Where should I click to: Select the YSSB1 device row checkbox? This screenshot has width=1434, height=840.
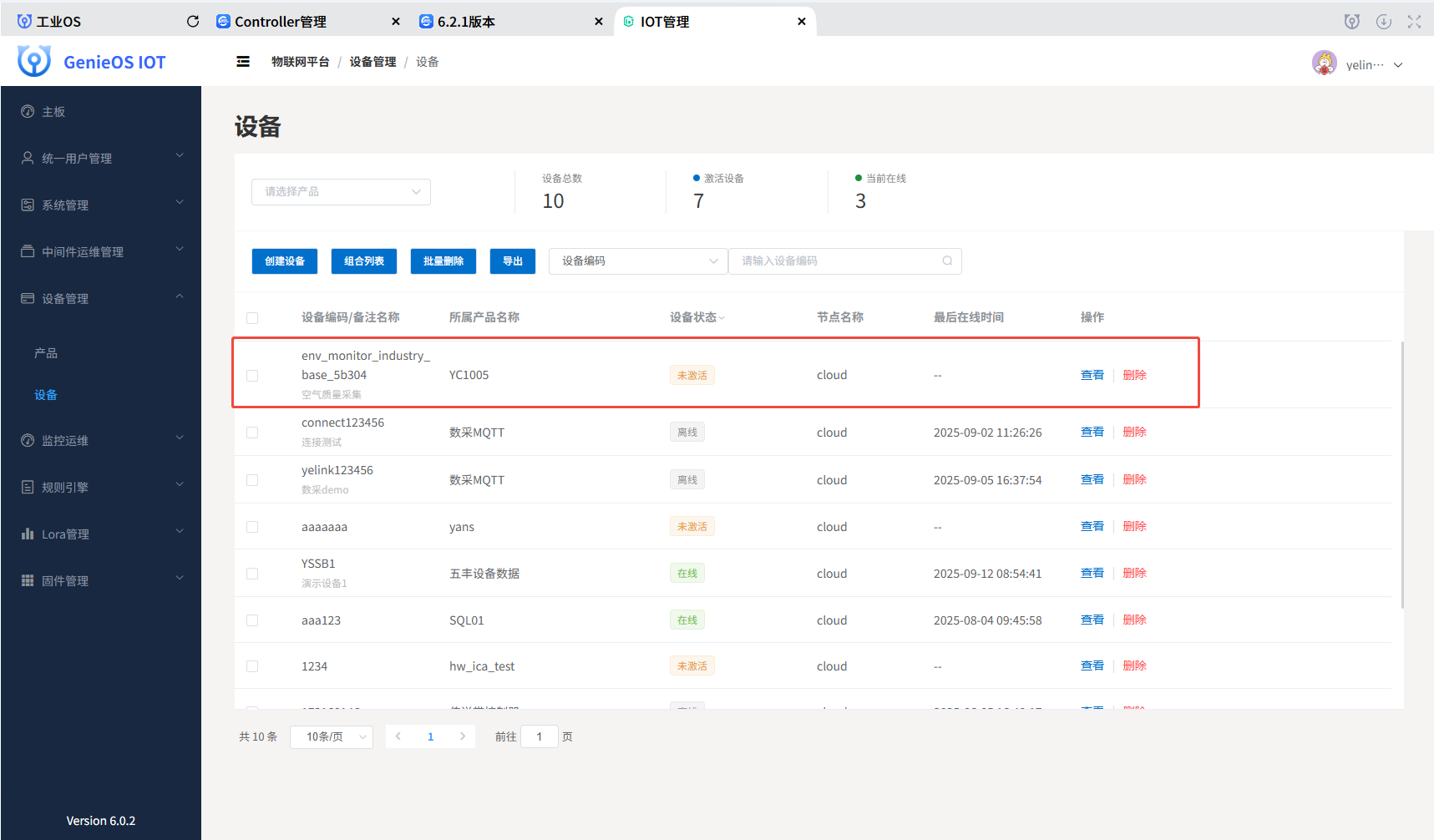[252, 574]
